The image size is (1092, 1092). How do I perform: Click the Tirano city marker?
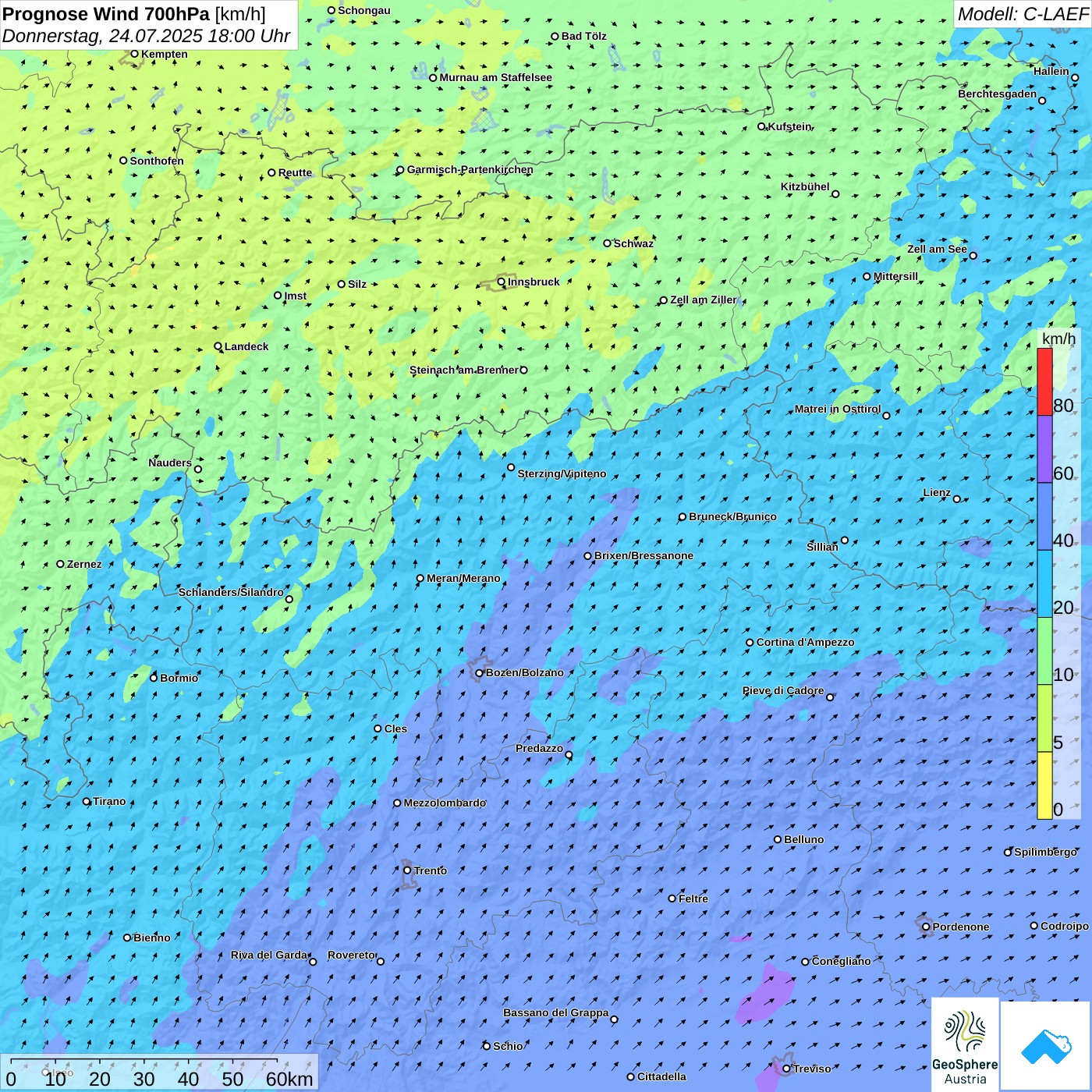(87, 801)
